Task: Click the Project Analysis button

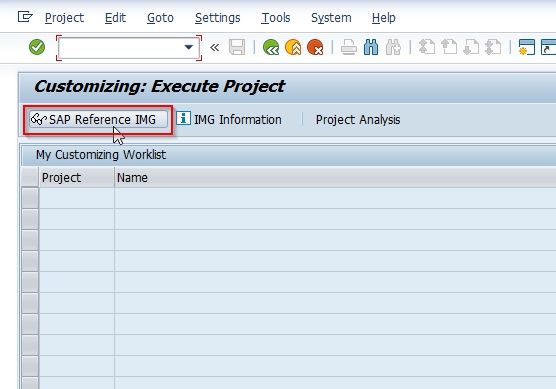Action: coord(358,120)
